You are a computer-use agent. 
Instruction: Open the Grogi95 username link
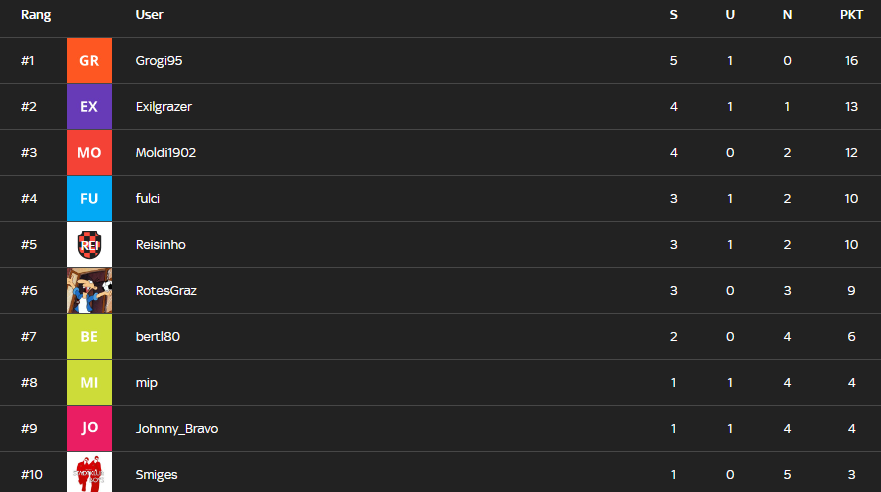pos(159,61)
